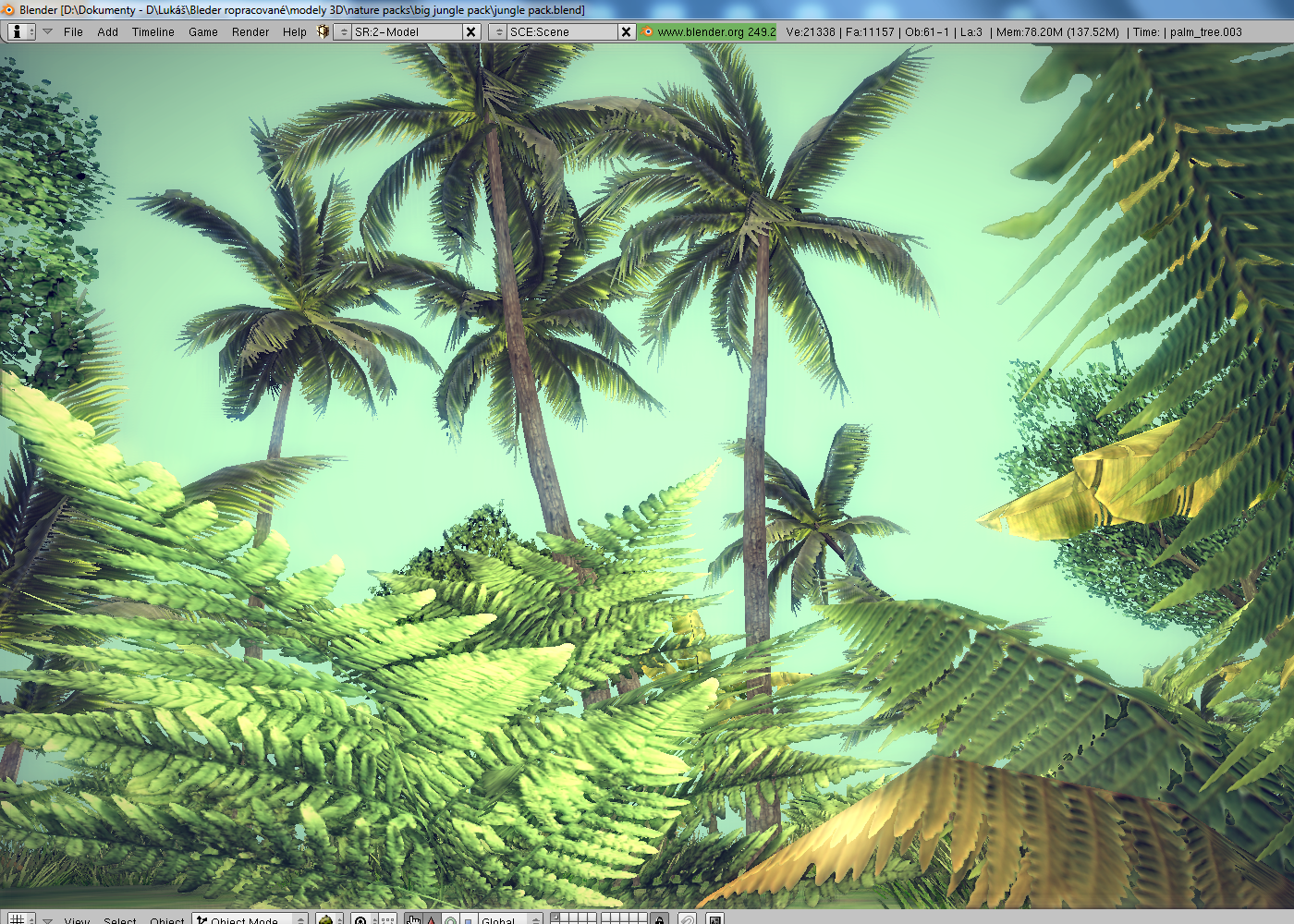This screenshot has width=1294, height=924.
Task: Open the Global transform orientation dropdown
Action: tap(507, 919)
